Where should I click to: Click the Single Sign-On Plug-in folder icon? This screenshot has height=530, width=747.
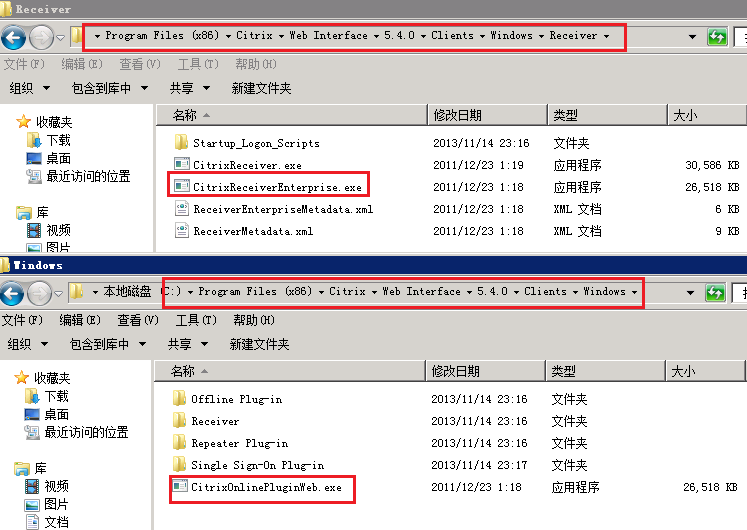[x=179, y=464]
